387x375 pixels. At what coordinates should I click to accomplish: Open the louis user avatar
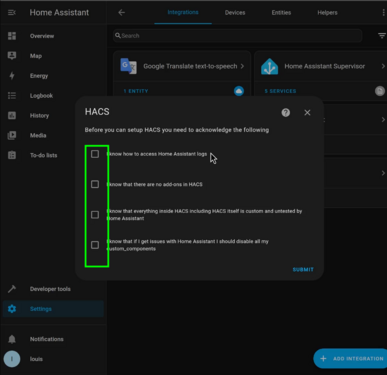pyautogui.click(x=12, y=359)
